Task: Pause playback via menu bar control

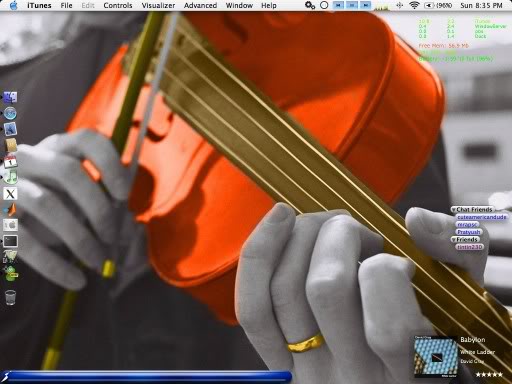Action: (352, 5)
